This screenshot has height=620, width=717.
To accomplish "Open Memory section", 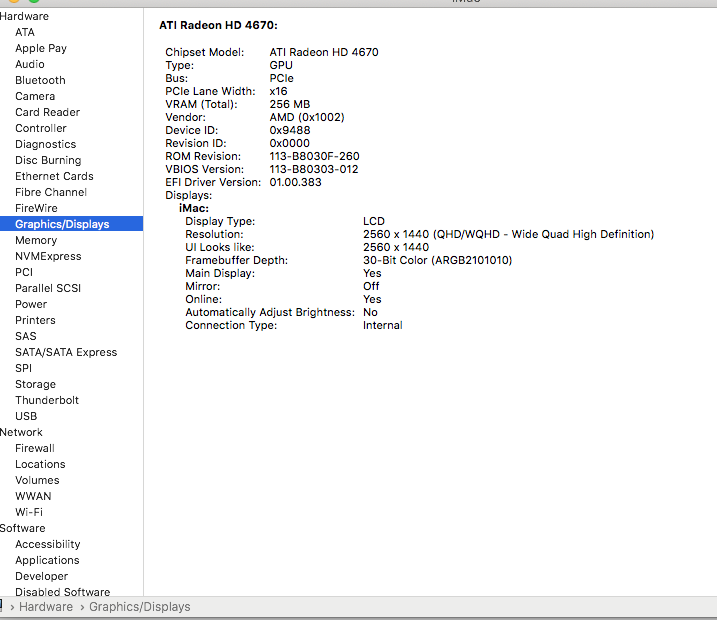I will coord(36,240).
